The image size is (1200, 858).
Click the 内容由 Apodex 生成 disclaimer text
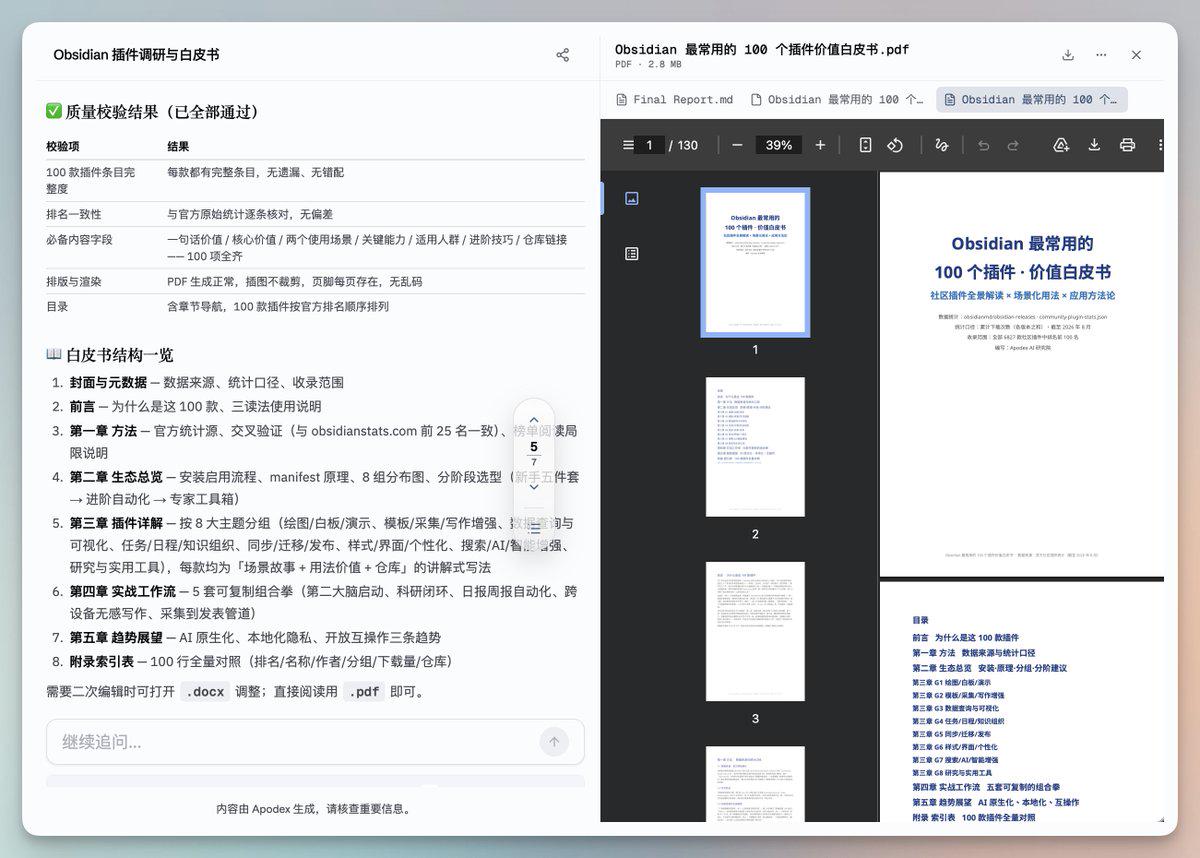click(313, 809)
